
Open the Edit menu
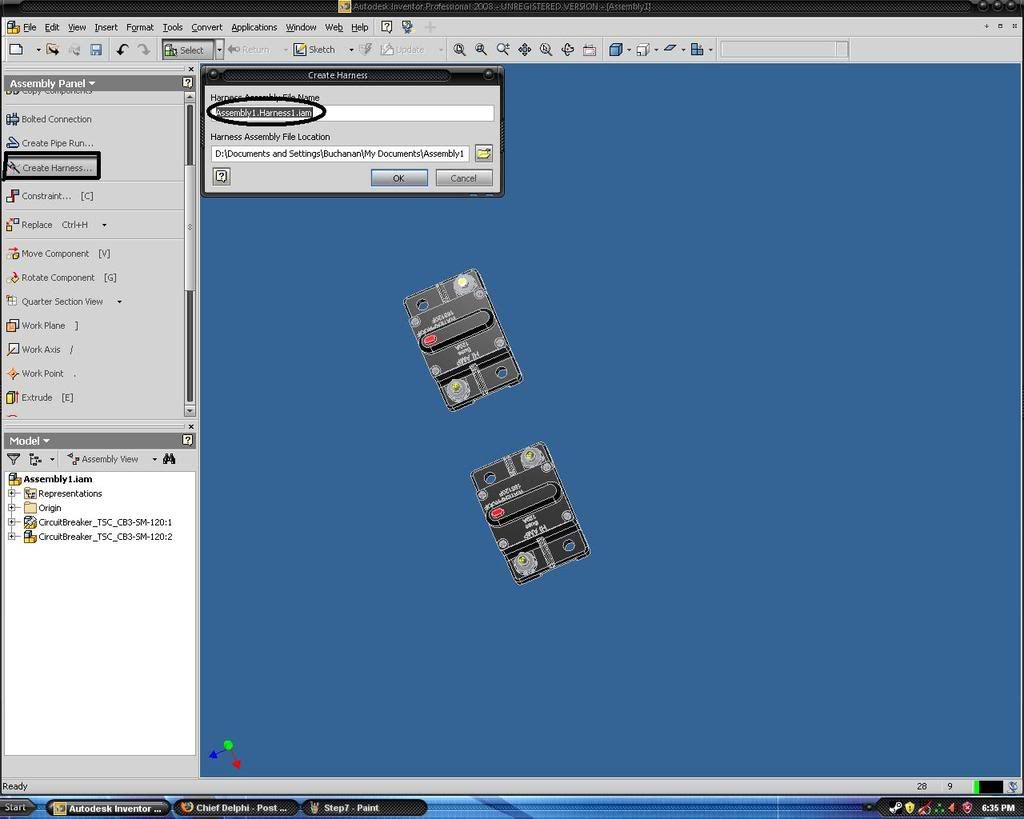tap(52, 27)
